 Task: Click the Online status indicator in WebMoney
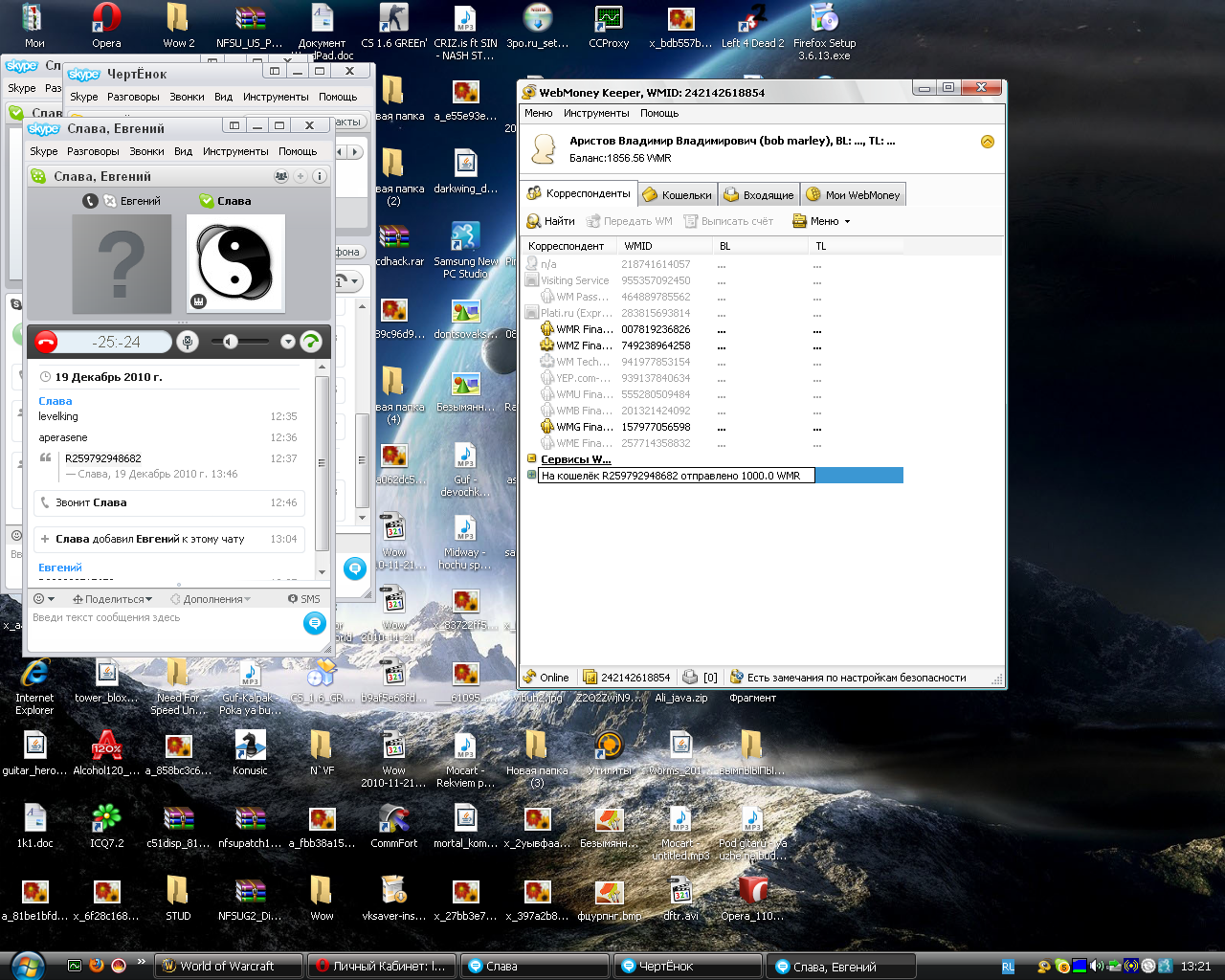tap(546, 678)
